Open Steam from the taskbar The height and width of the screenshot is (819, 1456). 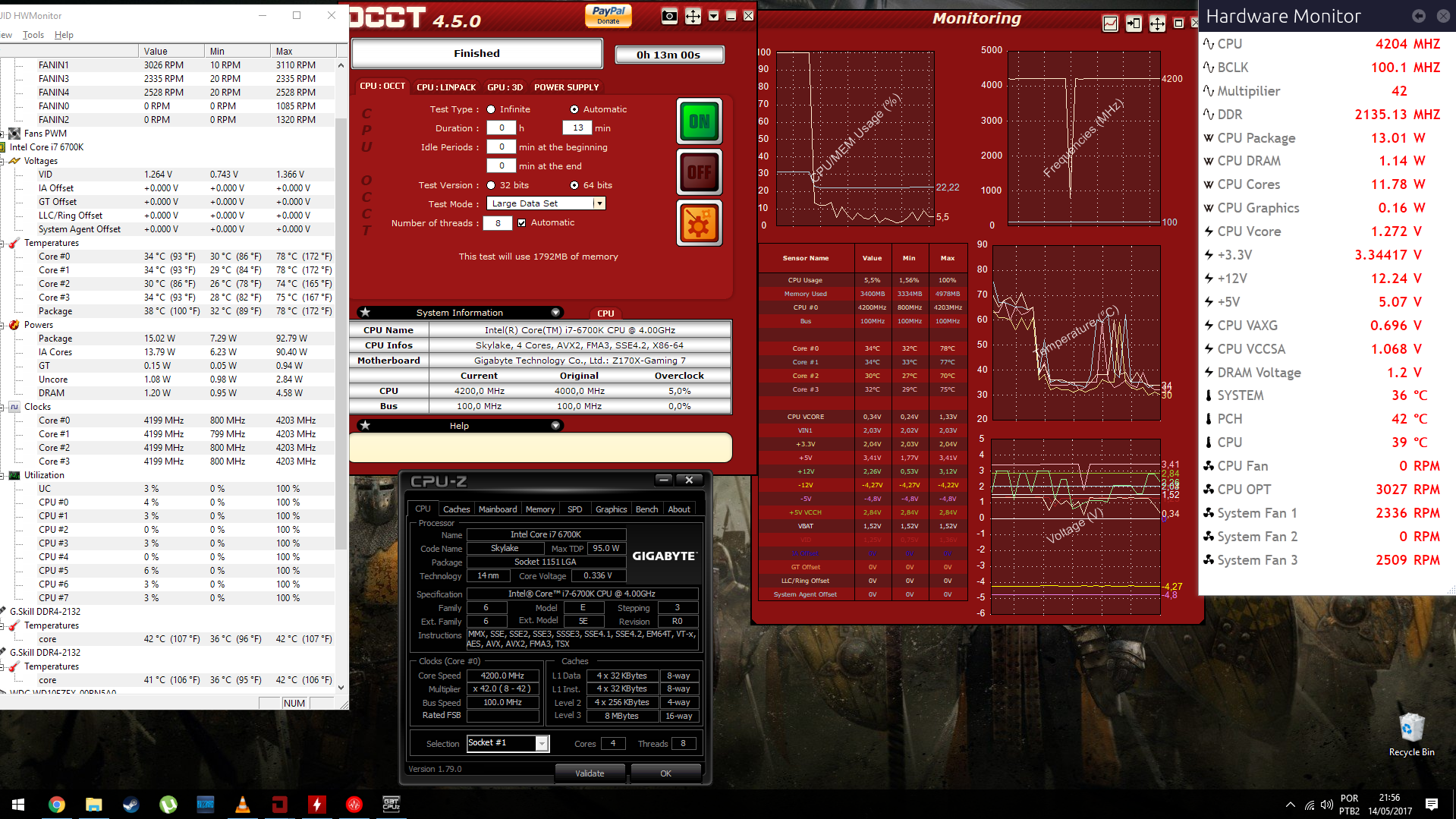(131, 805)
